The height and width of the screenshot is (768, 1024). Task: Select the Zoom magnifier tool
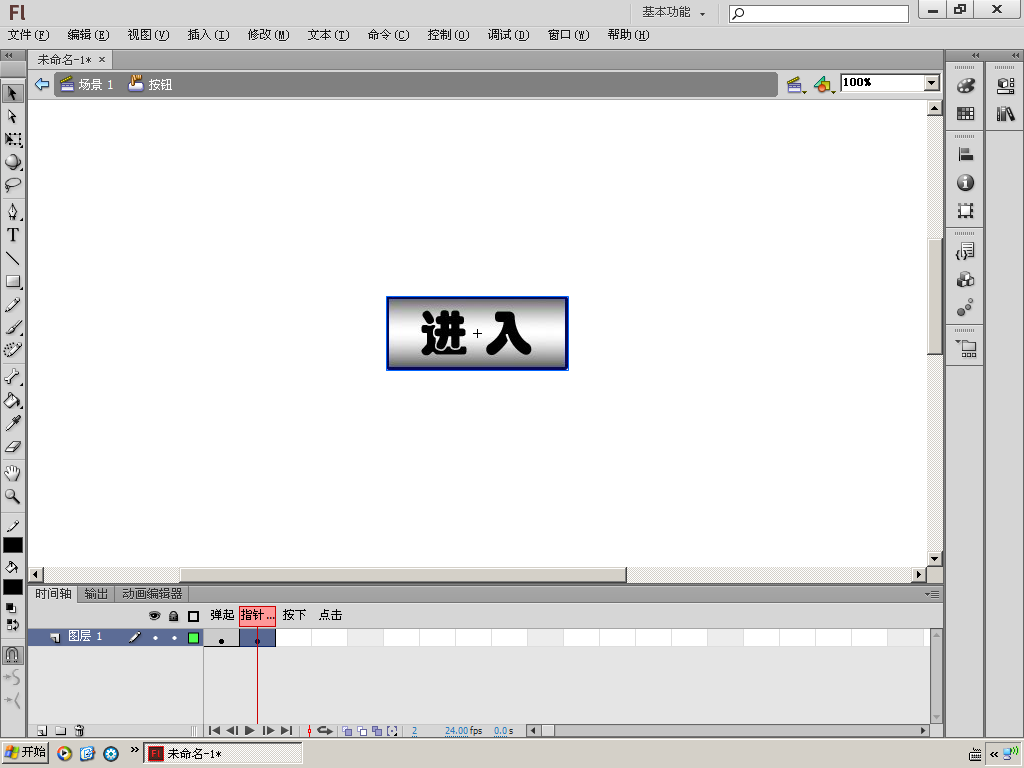point(12,496)
